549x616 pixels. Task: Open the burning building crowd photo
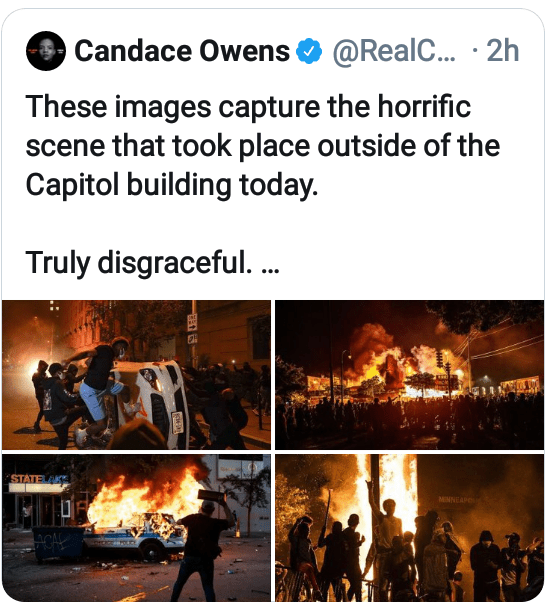coord(409,375)
